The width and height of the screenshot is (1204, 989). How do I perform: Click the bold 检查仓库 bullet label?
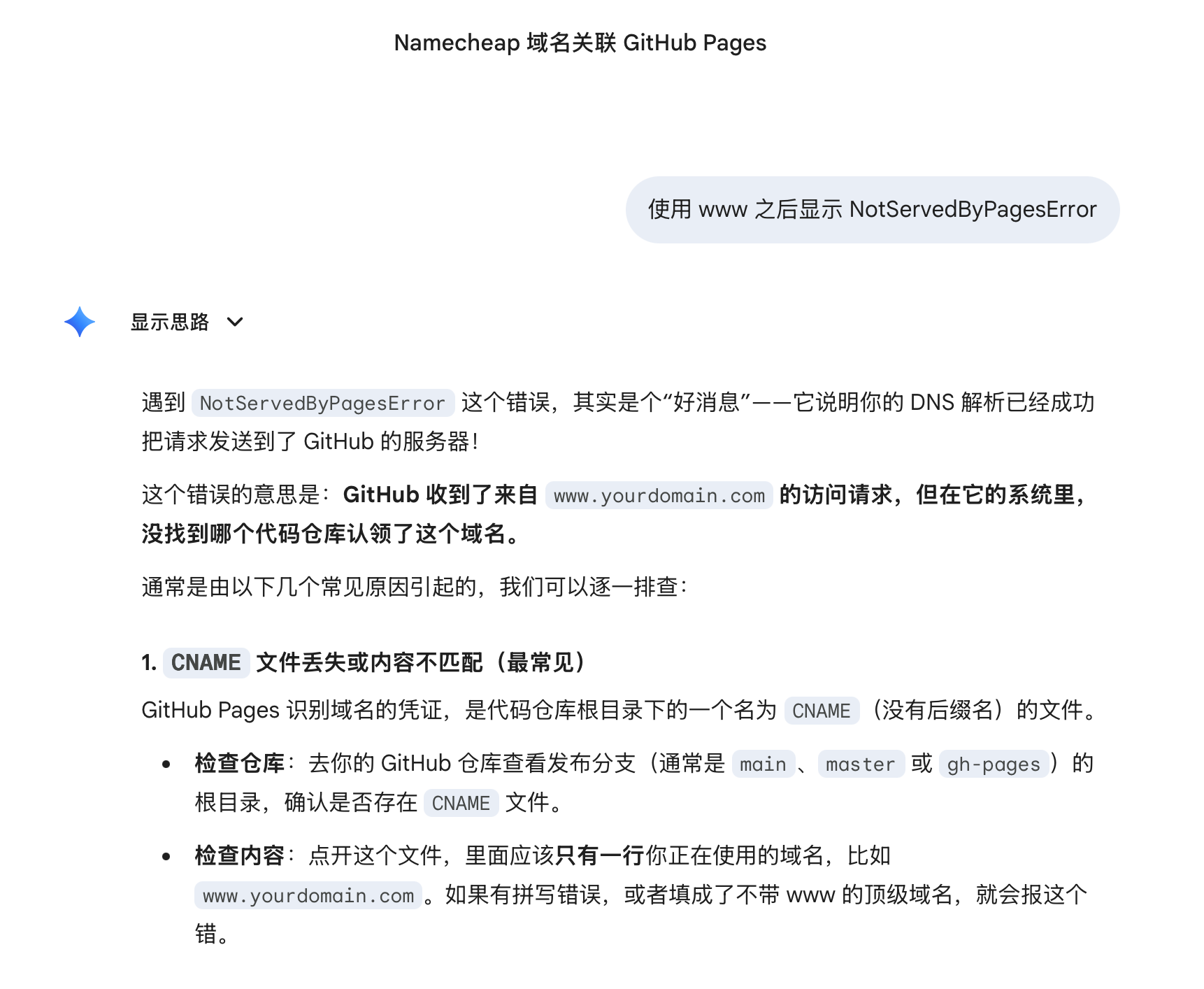point(239,763)
